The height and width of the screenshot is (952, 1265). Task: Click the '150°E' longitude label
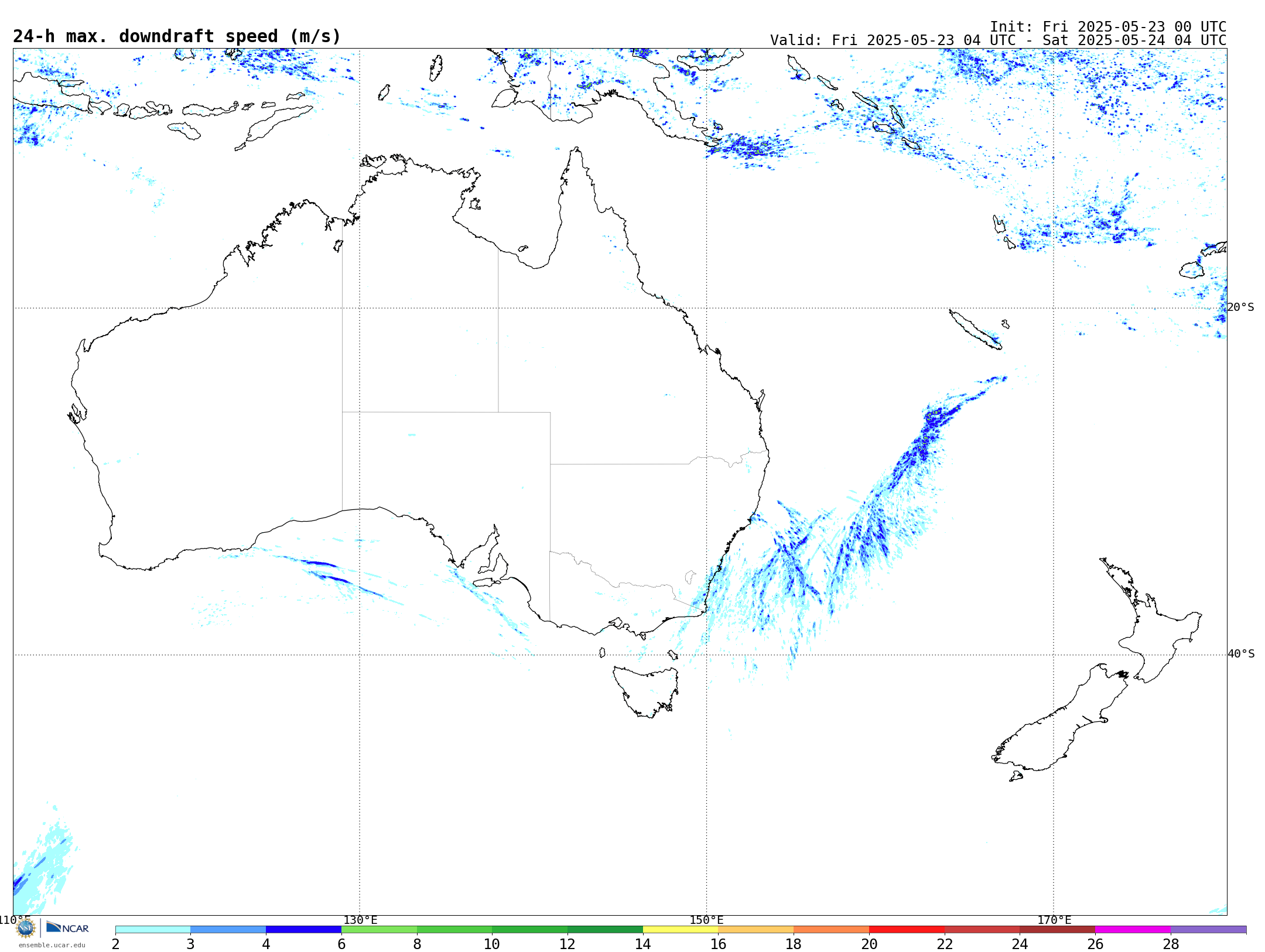coord(706,920)
